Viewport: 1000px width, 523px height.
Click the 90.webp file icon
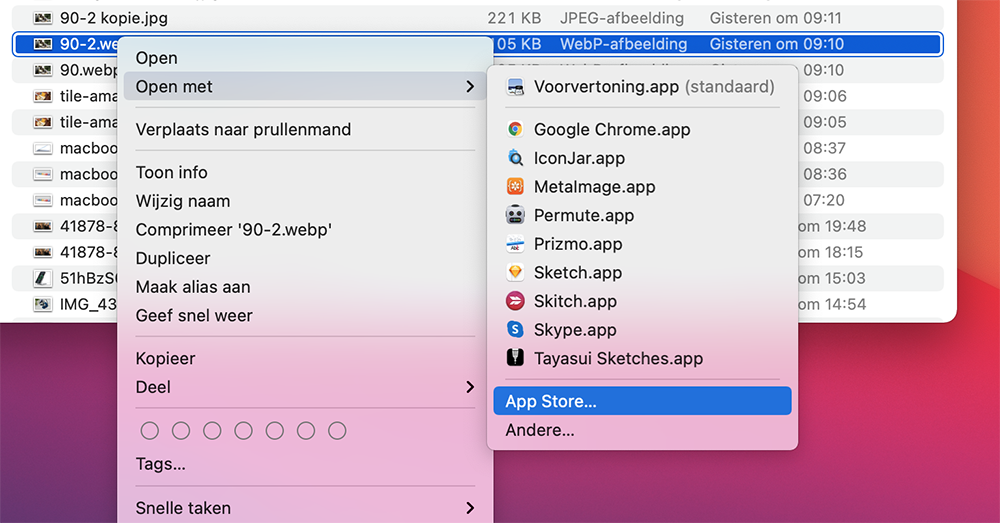tap(43, 70)
